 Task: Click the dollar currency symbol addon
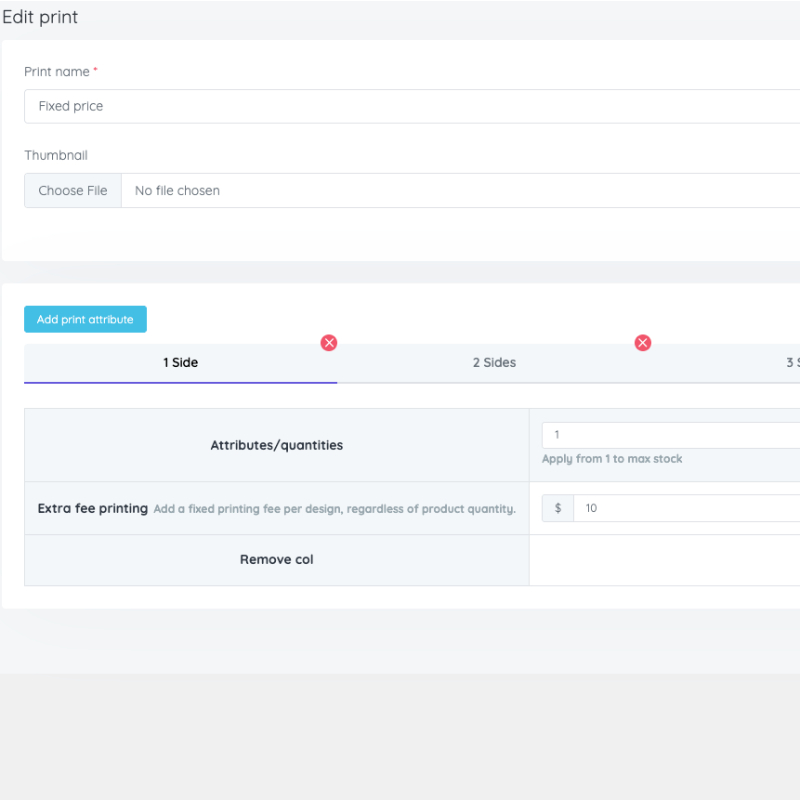pos(558,508)
